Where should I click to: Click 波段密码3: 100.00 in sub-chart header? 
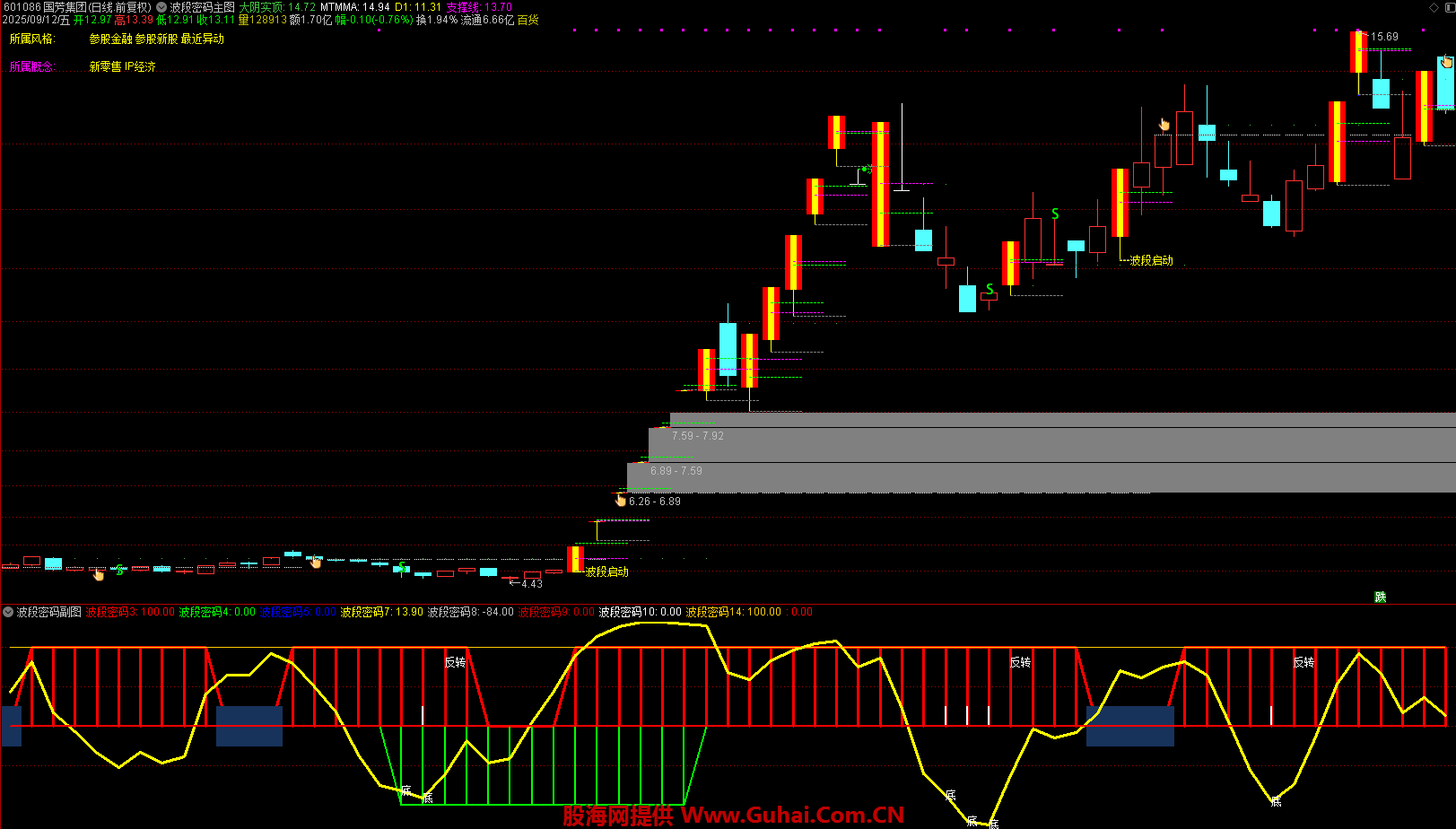tap(130, 612)
